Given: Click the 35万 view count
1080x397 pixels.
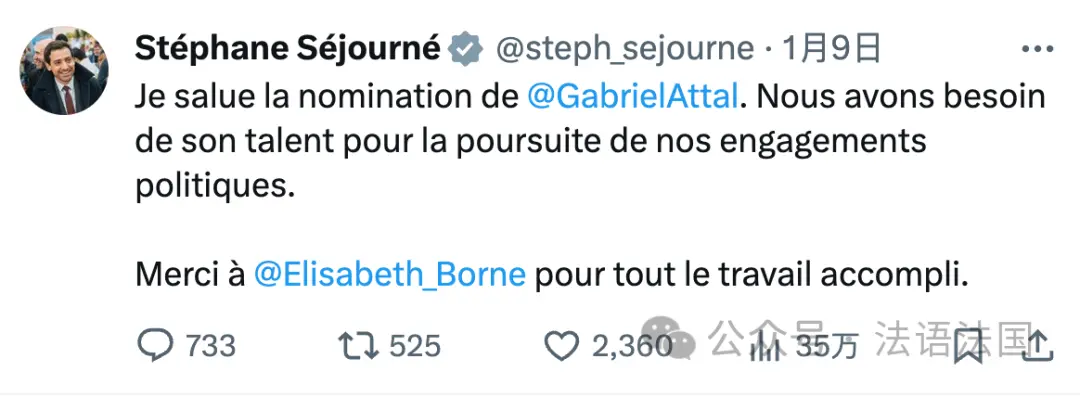Looking at the screenshot, I should pos(827,346).
